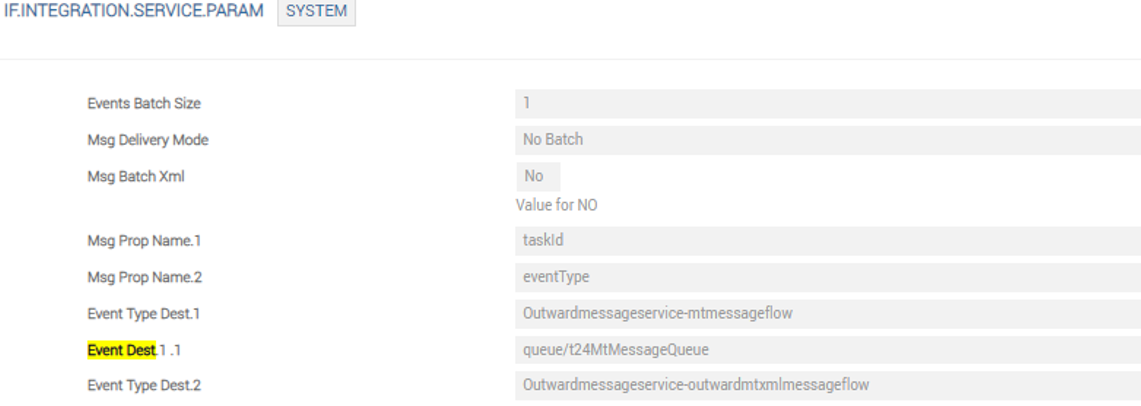Click the queue/t24MtMessageQueue field
The image size is (1141, 406).
[x=827, y=348]
